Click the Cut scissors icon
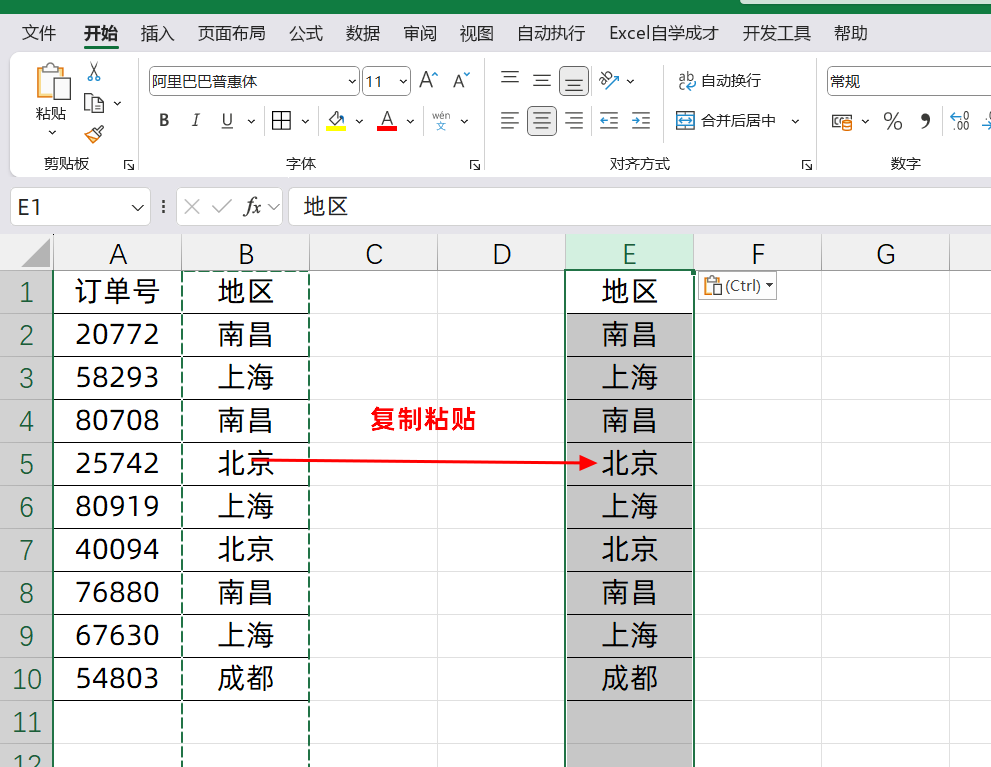This screenshot has width=991, height=767. click(94, 71)
